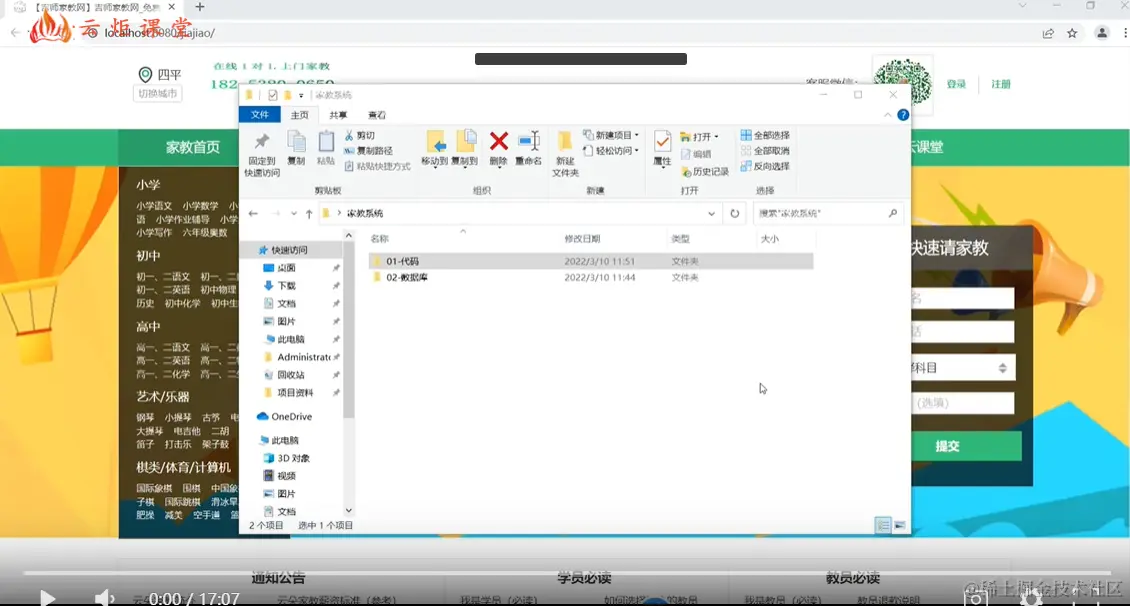Open the 科目 select box on webpage
1130x606 pixels.
tap(963, 368)
